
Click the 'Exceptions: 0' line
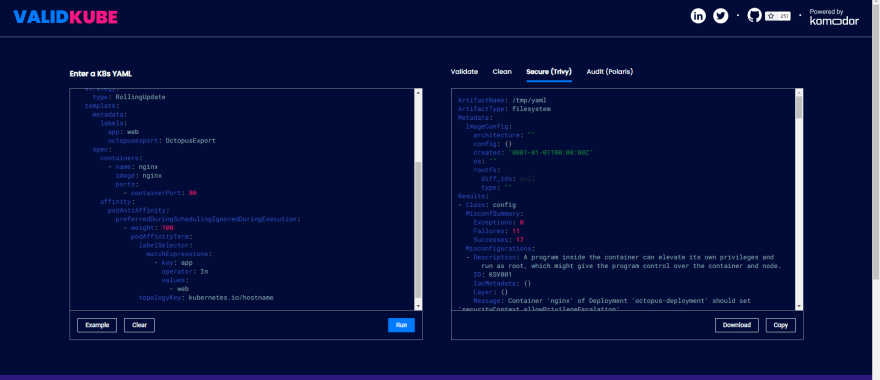tap(498, 222)
